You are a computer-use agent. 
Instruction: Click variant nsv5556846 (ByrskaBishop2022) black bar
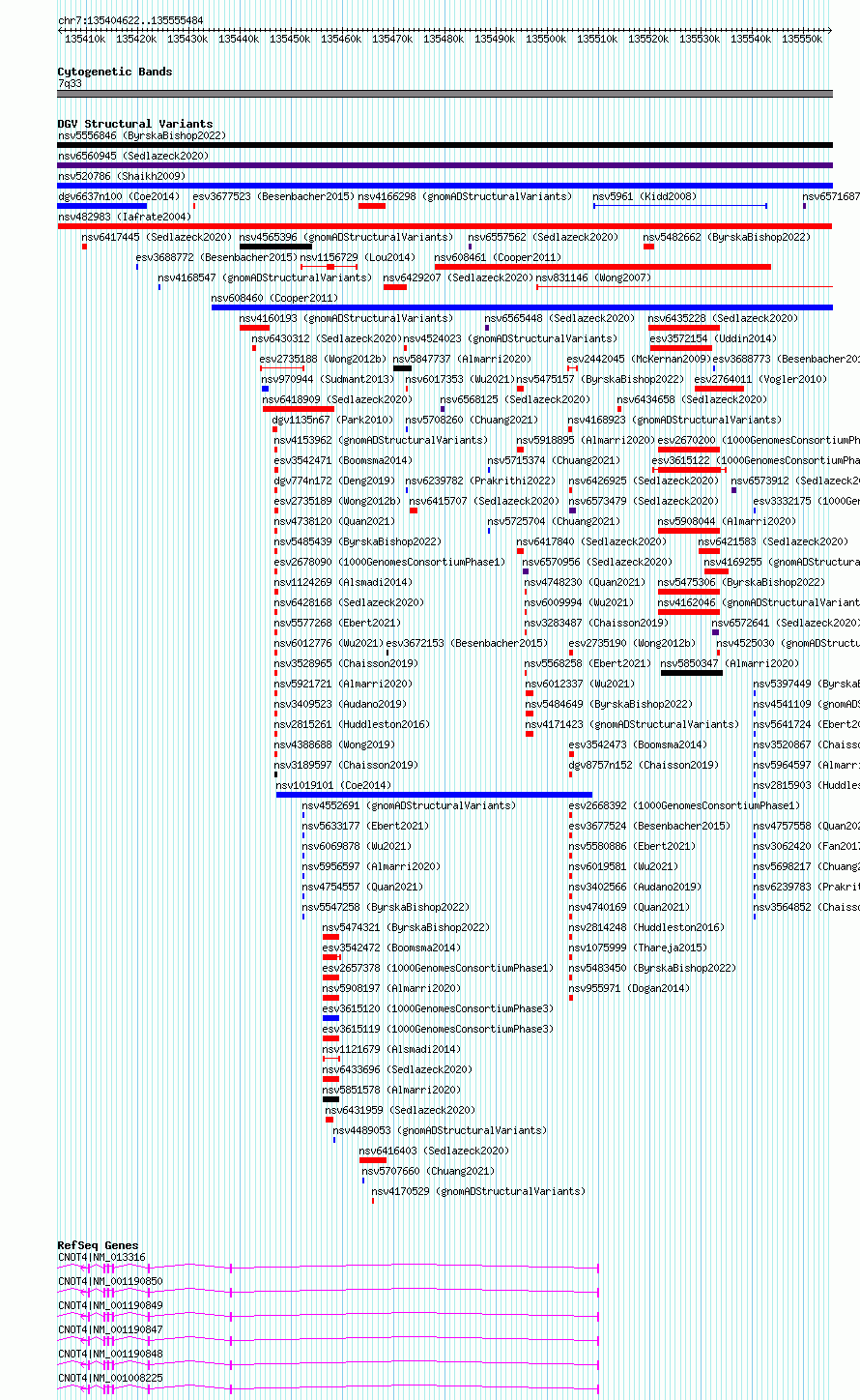pyautogui.click(x=444, y=145)
